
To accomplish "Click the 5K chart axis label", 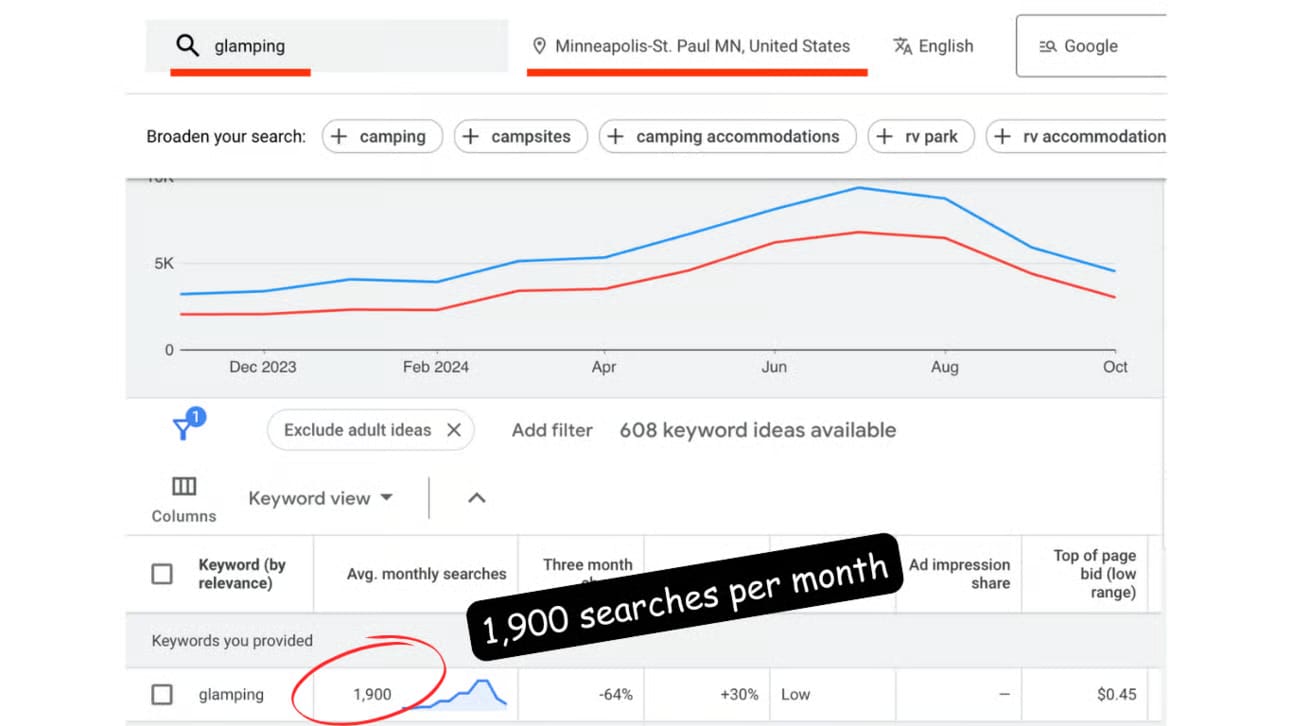I will click(163, 264).
